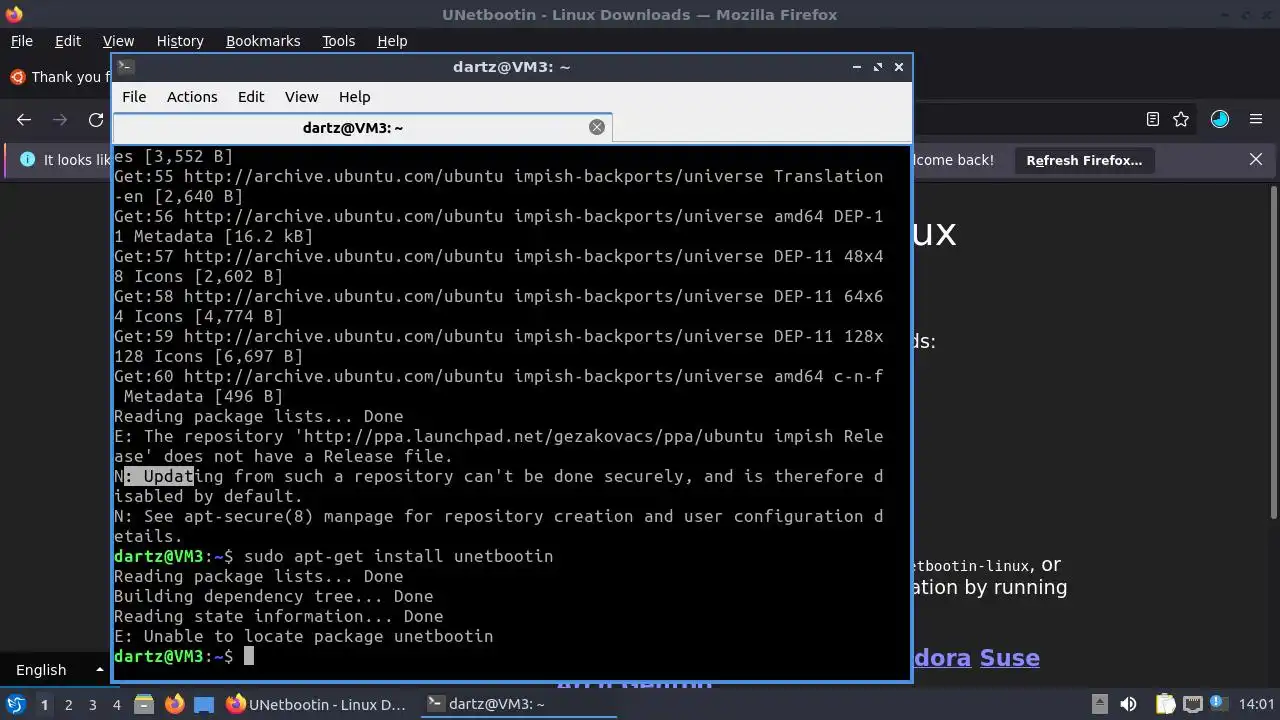The image size is (1280, 720).
Task: Open the Firefox account icon
Action: [x=1220, y=119]
